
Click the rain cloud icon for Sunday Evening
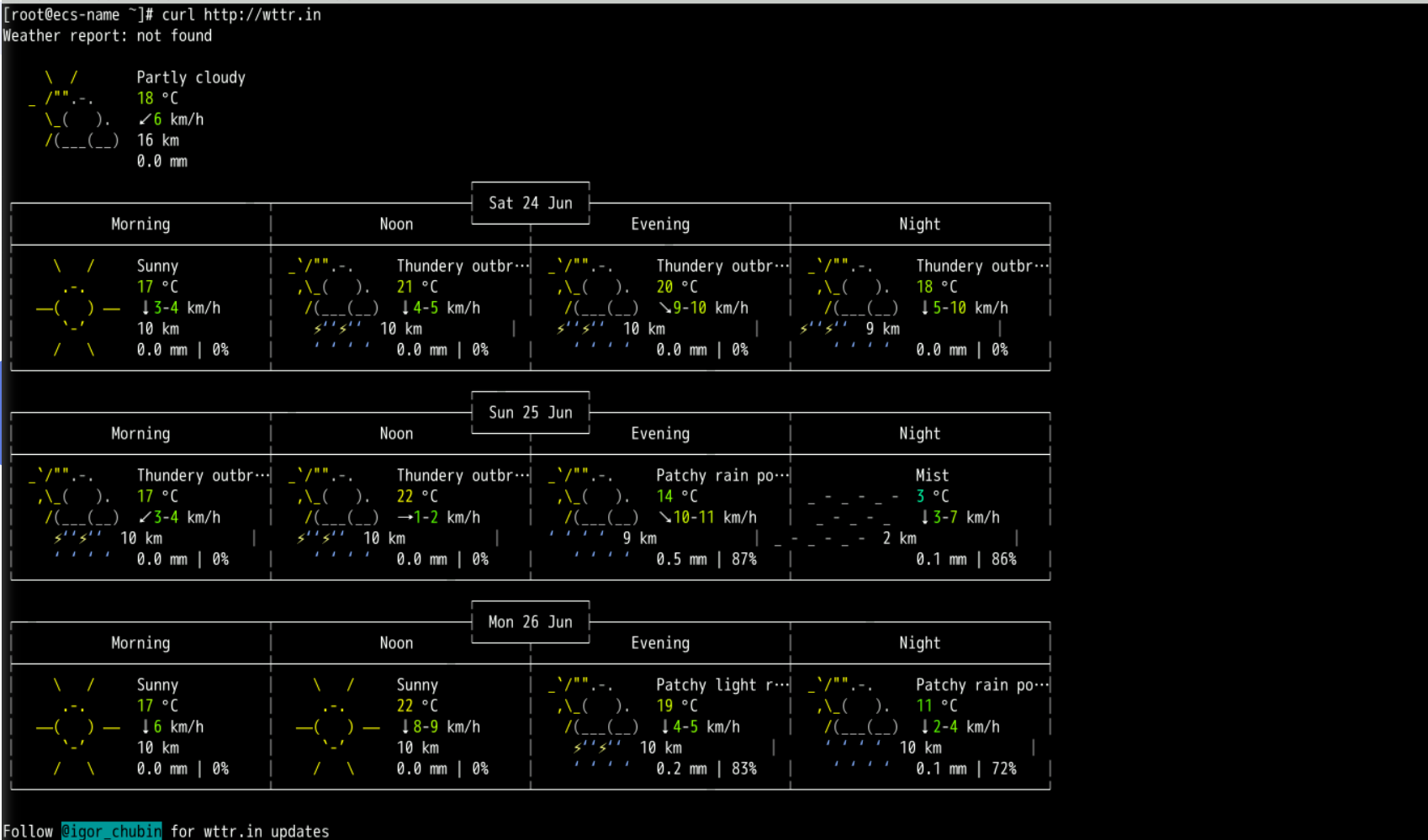(594, 515)
